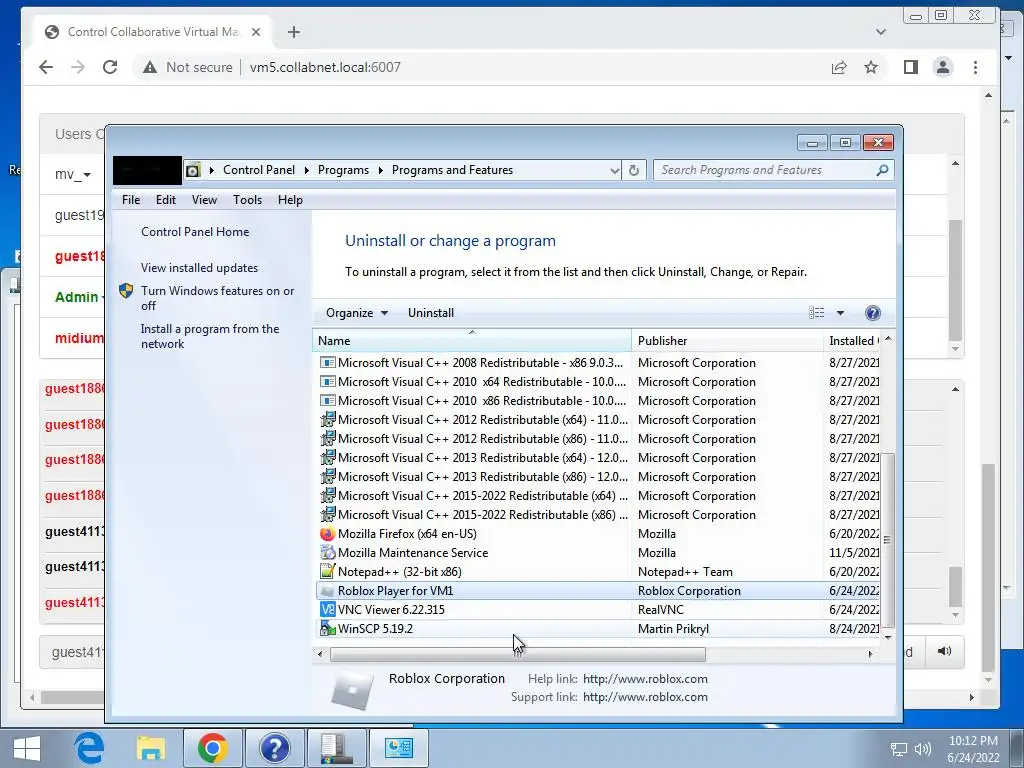
Task: Click the Control Panel icon in address bar
Action: pos(193,170)
